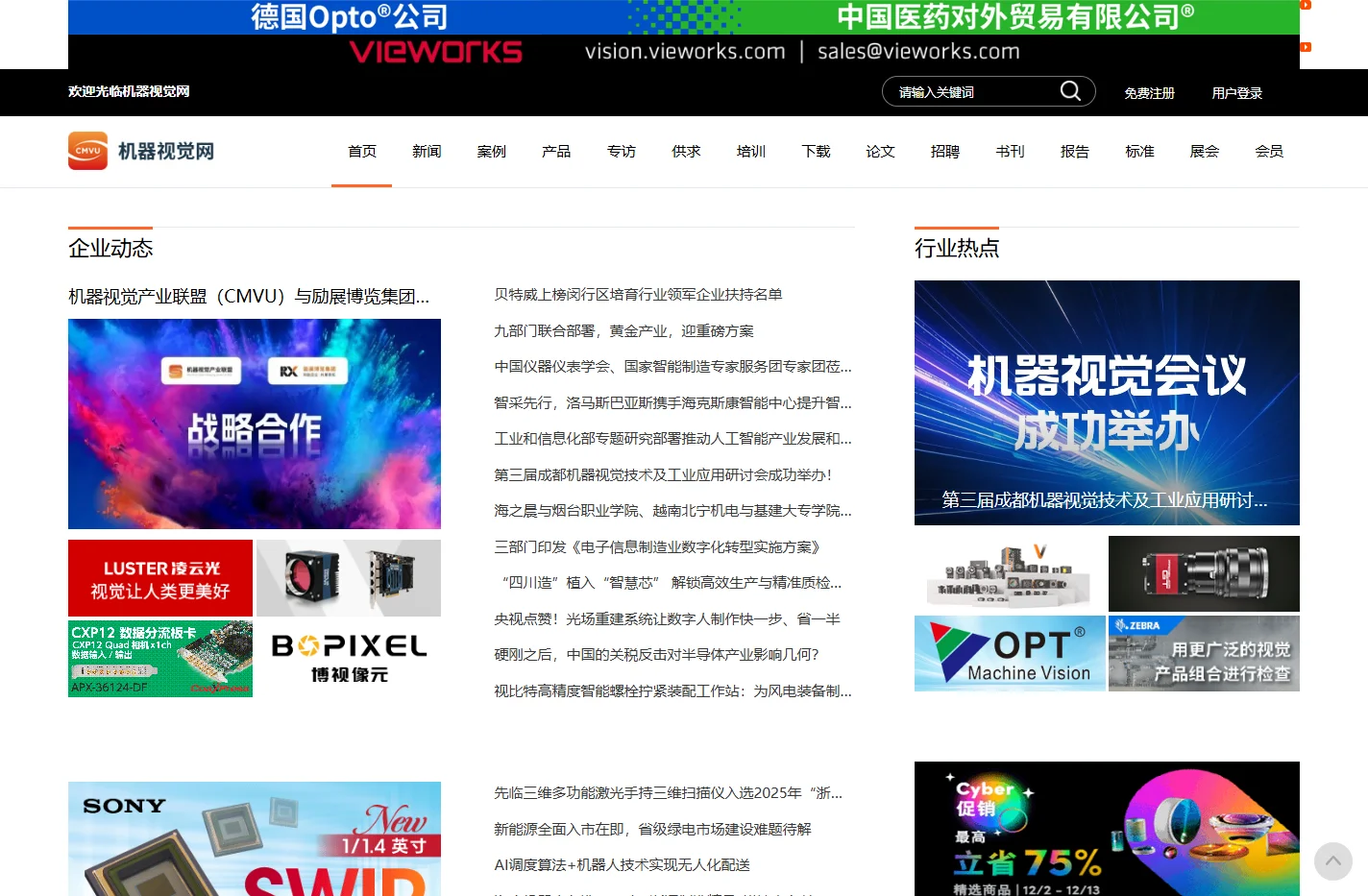Click the 企业动态 section heading

point(110,249)
